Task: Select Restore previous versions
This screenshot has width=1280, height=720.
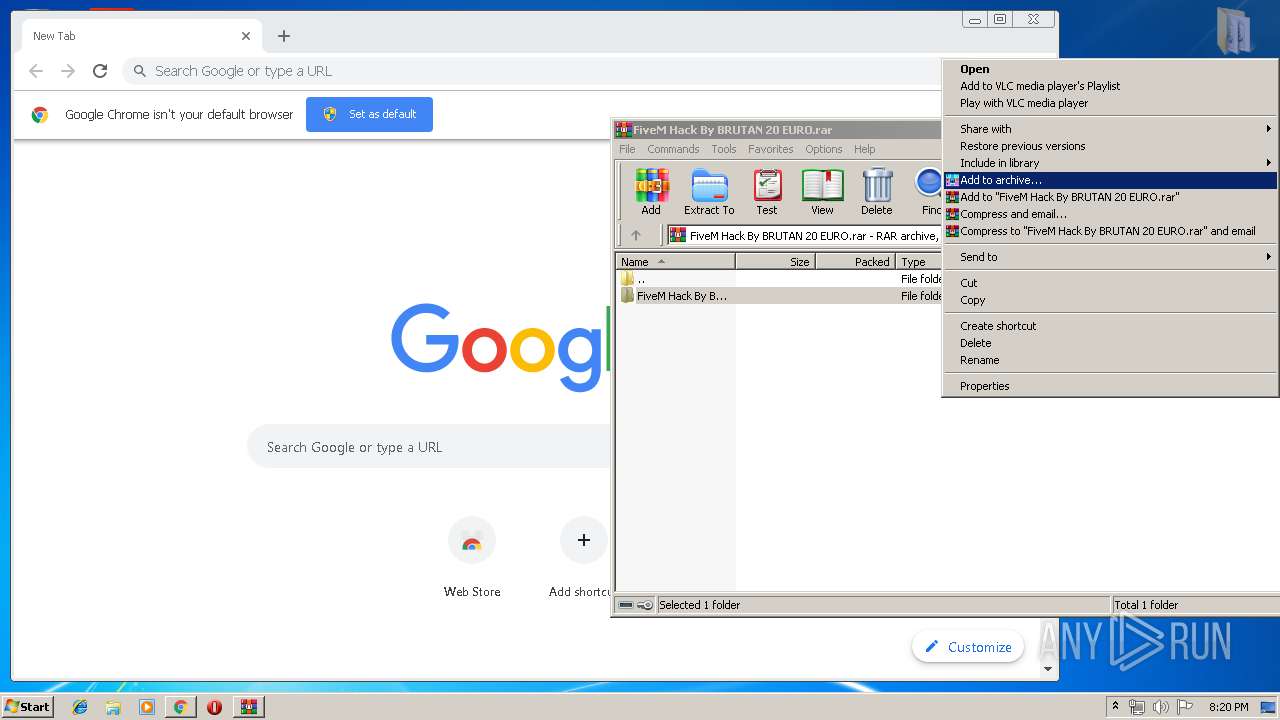Action: click(1110, 146)
